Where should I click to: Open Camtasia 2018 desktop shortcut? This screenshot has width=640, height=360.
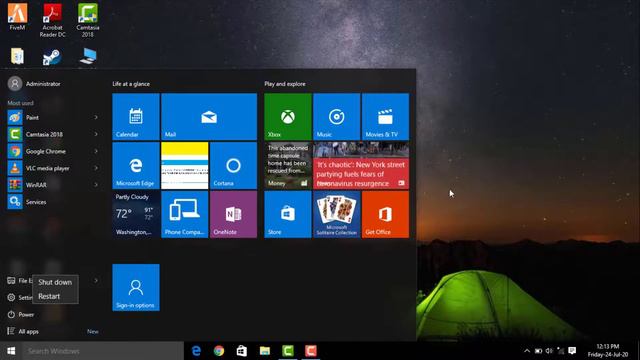pos(88,20)
